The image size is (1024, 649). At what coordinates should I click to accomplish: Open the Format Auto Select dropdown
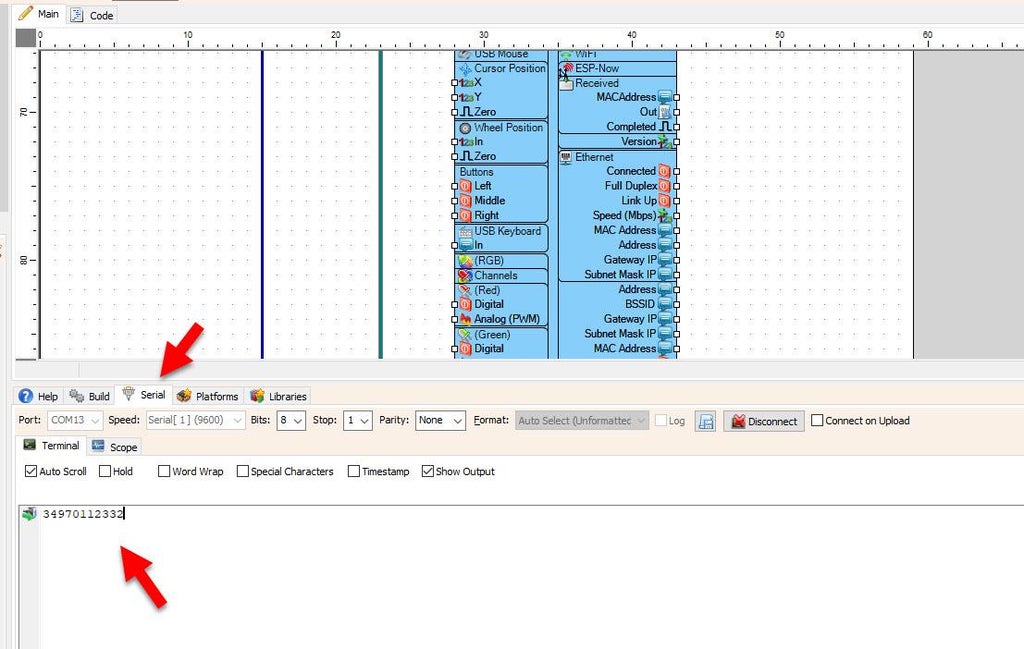pos(582,420)
